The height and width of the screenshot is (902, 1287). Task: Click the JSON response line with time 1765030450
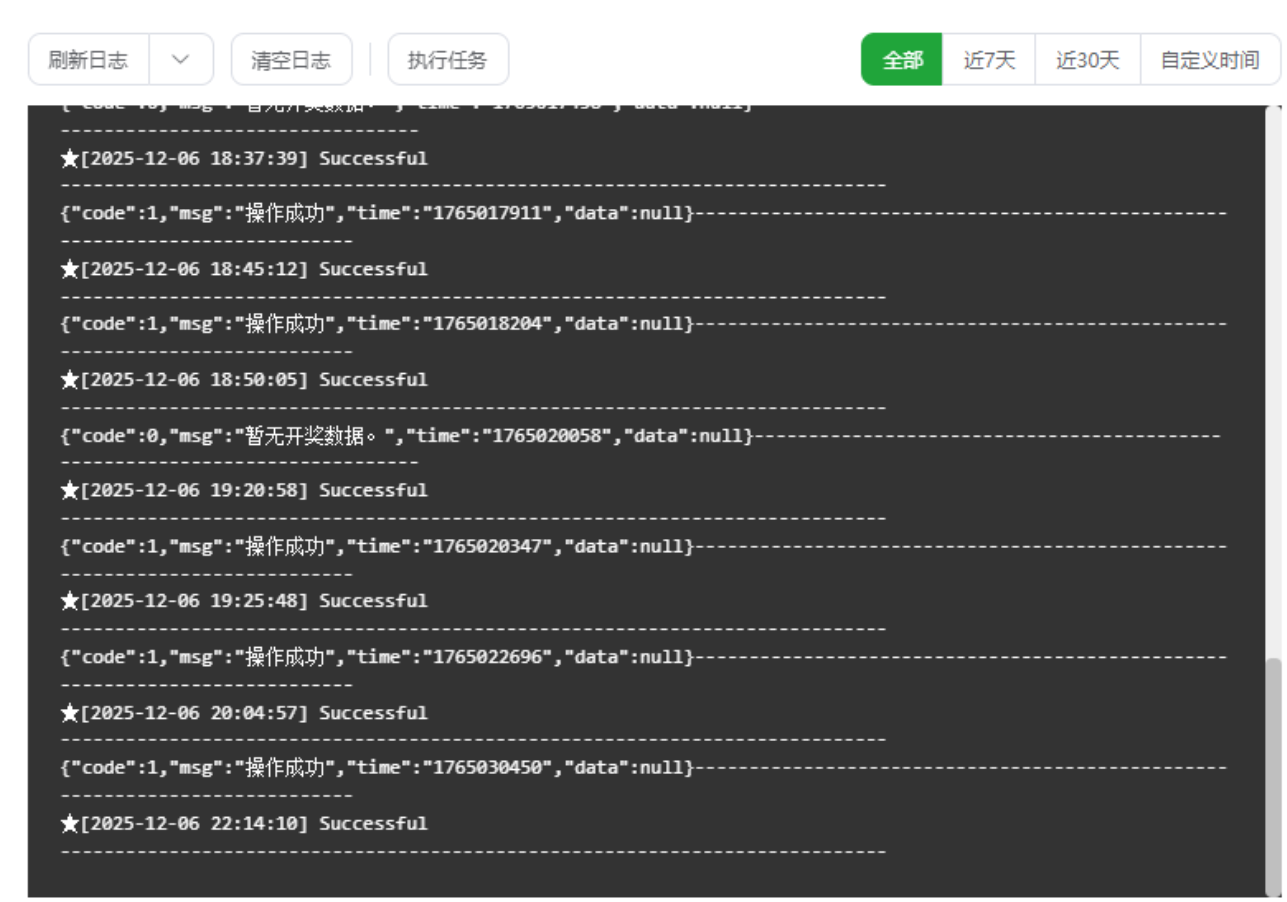pos(376,768)
